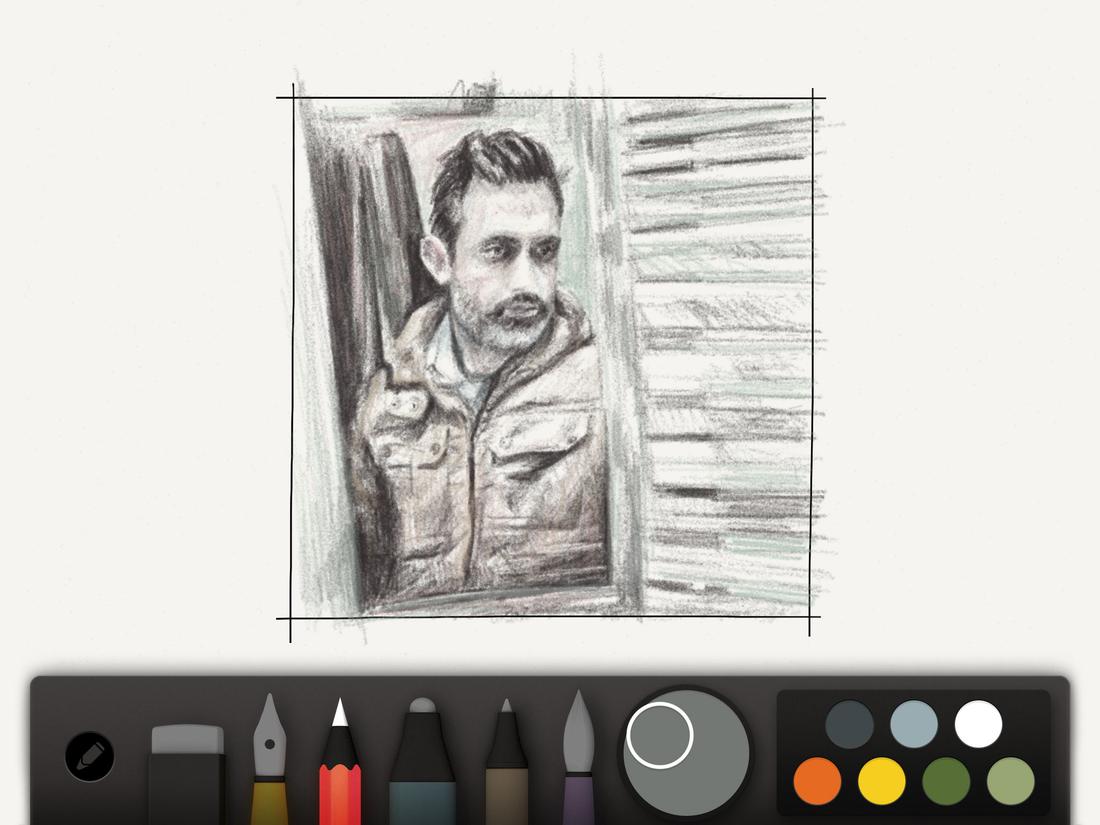Tap the blank paper area above the sketch

point(550,40)
